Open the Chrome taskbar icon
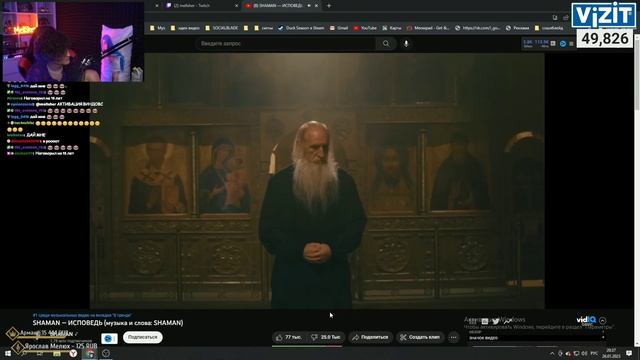 pos(90,353)
